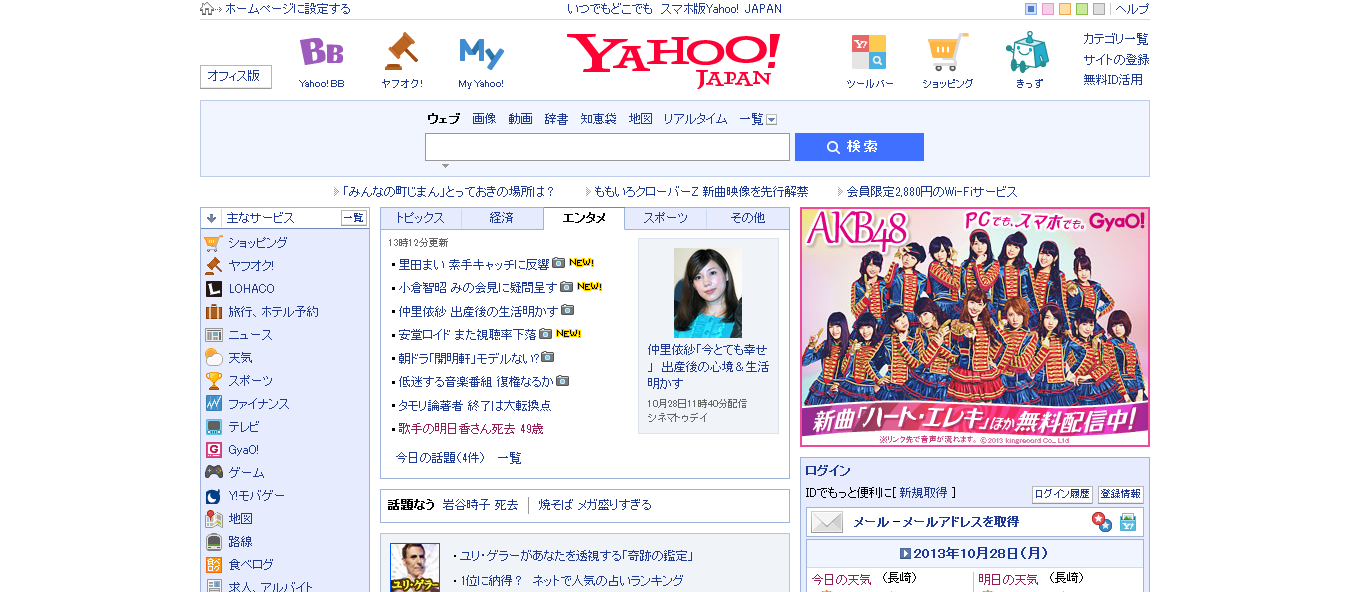The width and height of the screenshot is (1349, 592).
Task: Open headline 歌手の明日香さん死去 49歳
Action: [471, 429]
